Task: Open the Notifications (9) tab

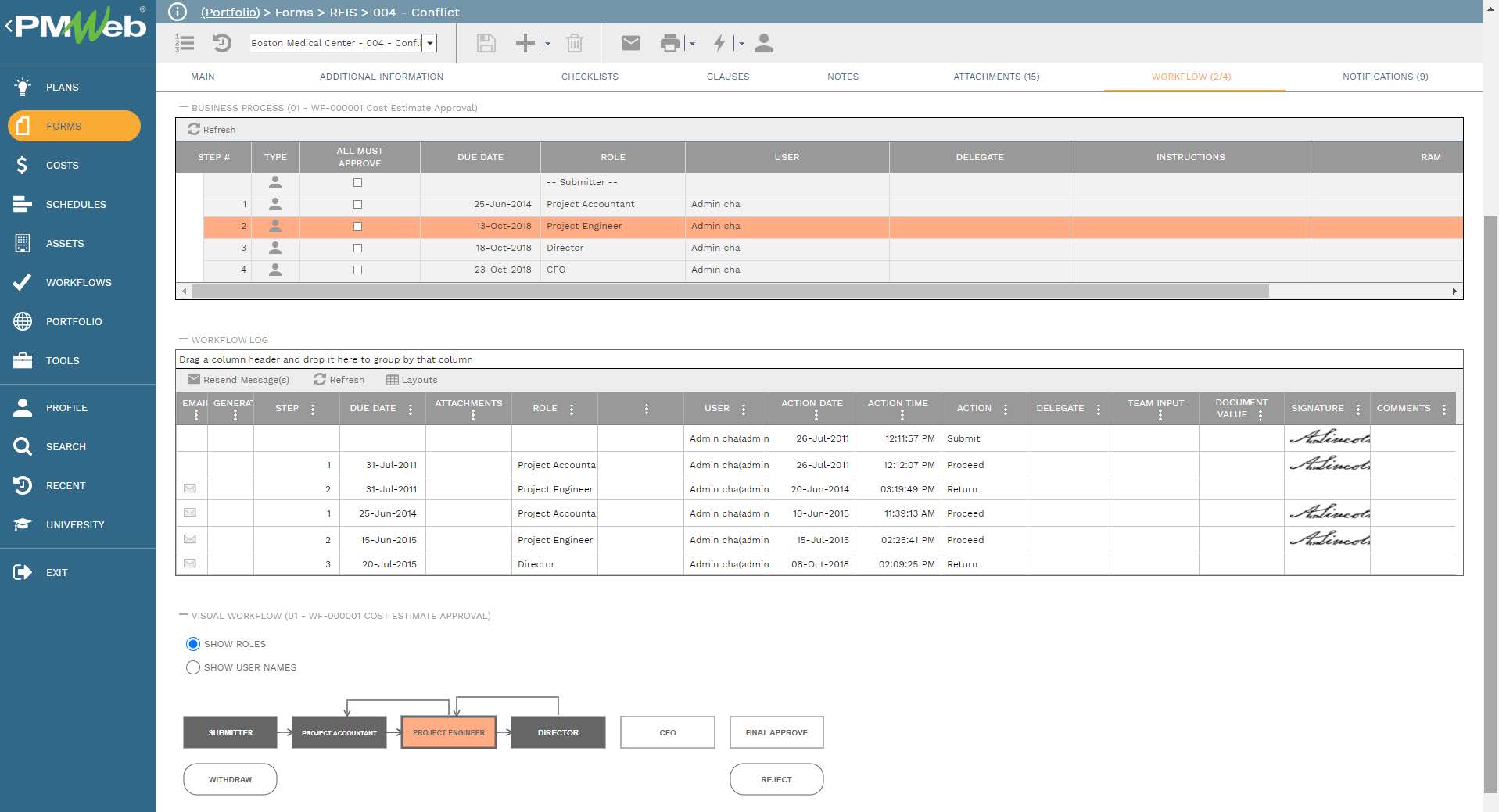Action: pyautogui.click(x=1386, y=77)
